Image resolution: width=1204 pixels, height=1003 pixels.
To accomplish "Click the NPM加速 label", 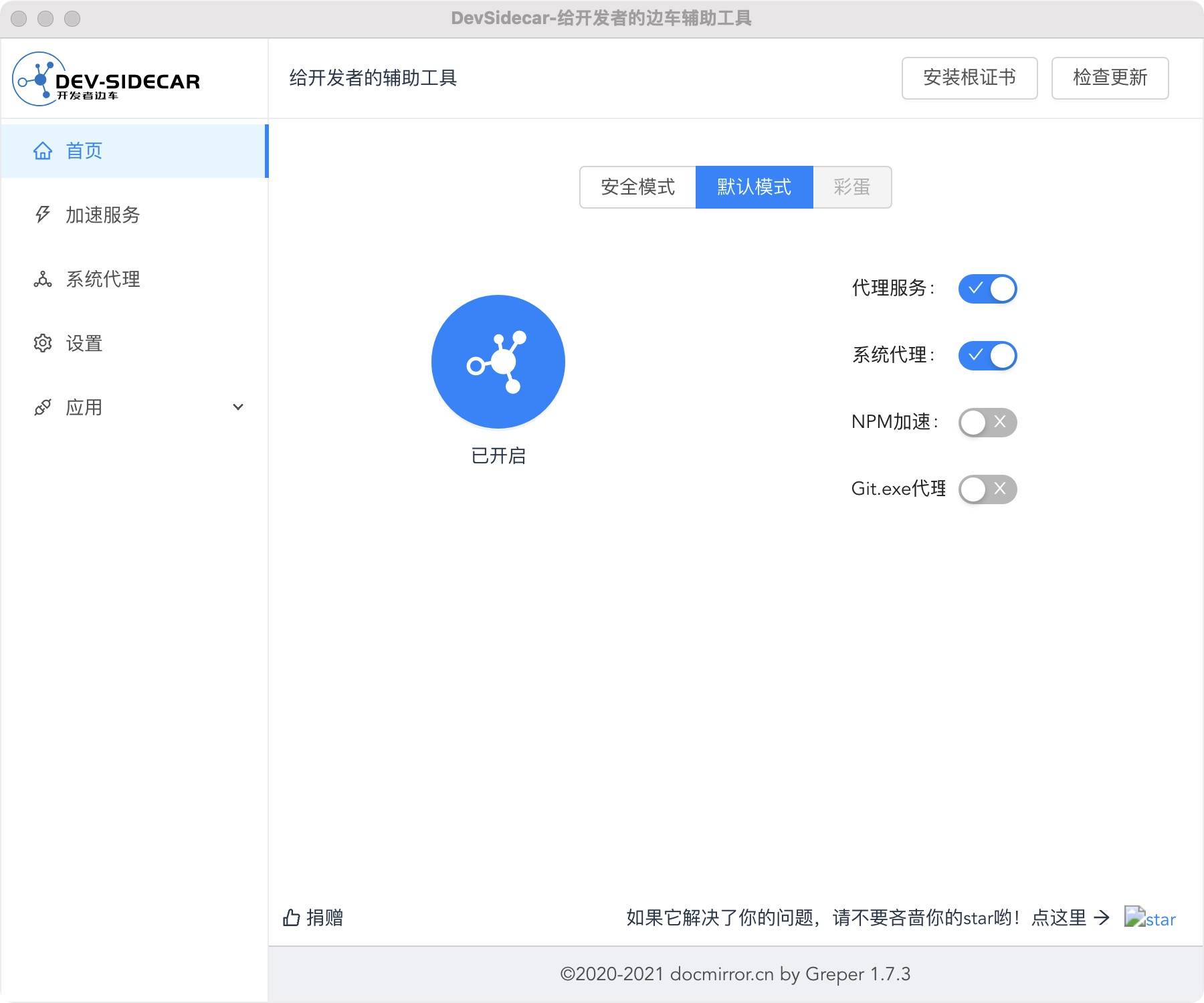I will (x=895, y=422).
